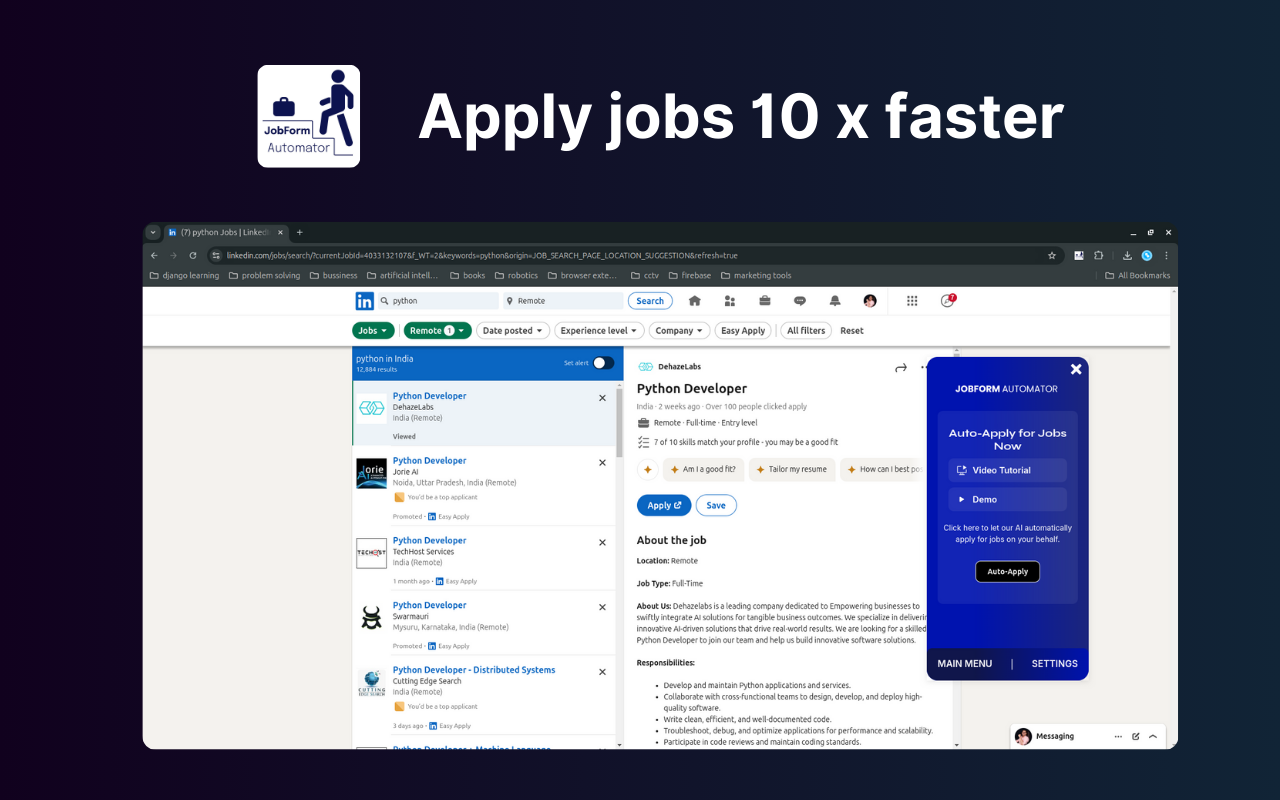Image resolution: width=1280 pixels, height=800 pixels.
Task: Open Swarmauri Python Developer job listing
Action: [429, 605]
